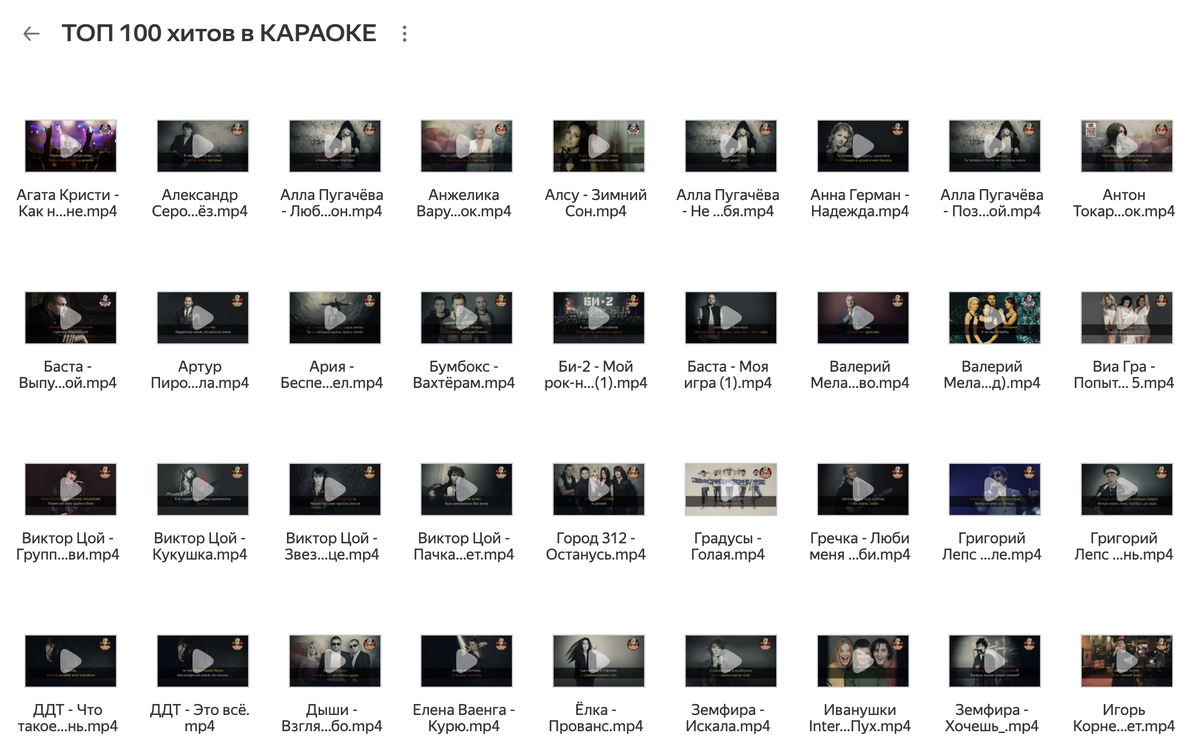
Task: Open the Виа Гра - Попыт... 5.mp4 thumbnail
Action: [x=1126, y=318]
